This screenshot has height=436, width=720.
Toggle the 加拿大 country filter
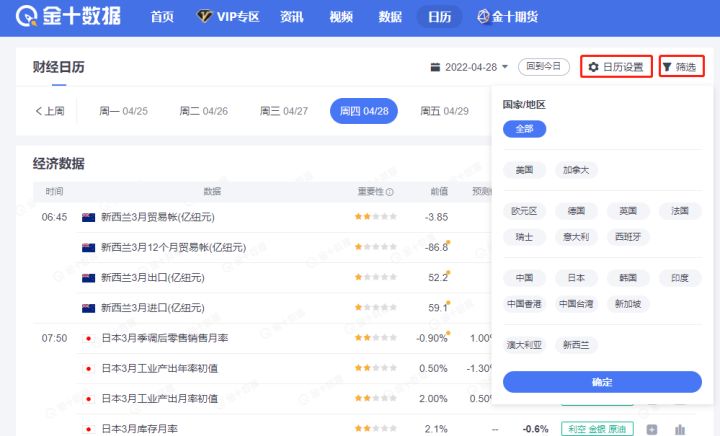[x=576, y=170]
